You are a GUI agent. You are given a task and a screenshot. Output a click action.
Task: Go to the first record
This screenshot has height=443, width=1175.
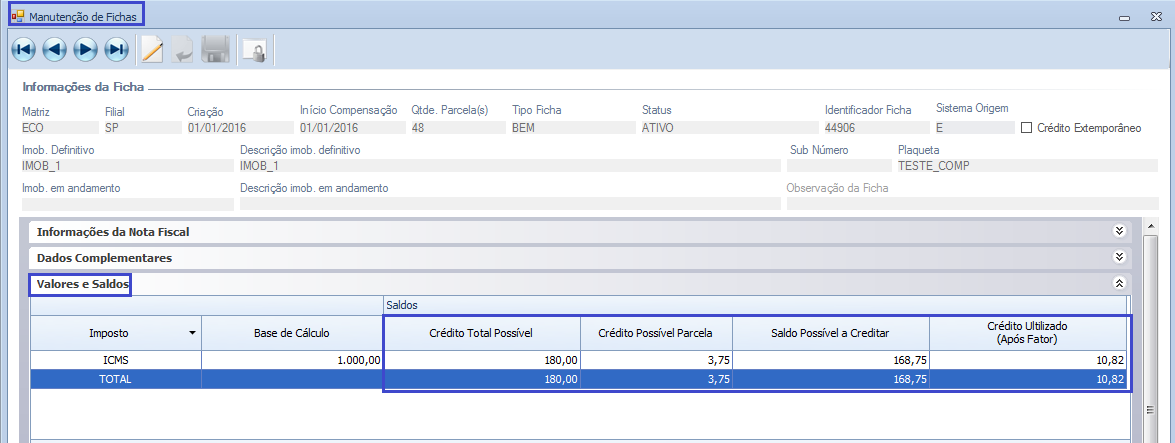pyautogui.click(x=24, y=49)
